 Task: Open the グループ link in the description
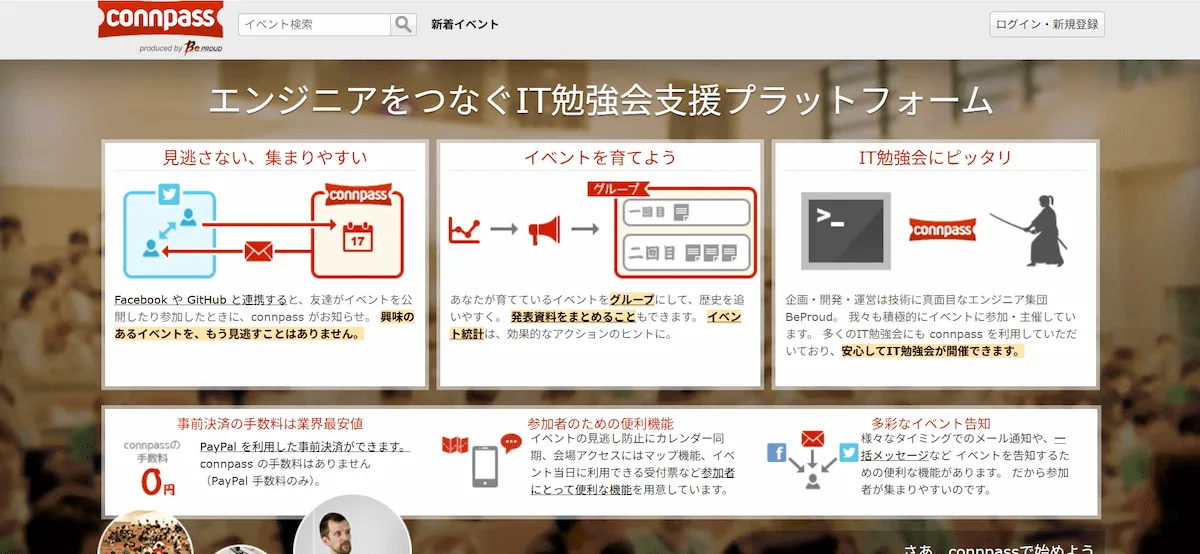632,299
